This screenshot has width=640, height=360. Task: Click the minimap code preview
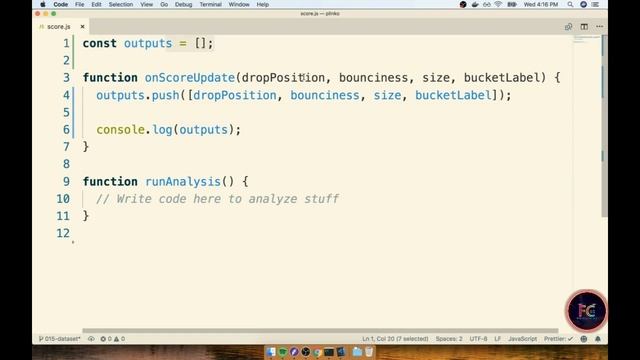tap(587, 40)
